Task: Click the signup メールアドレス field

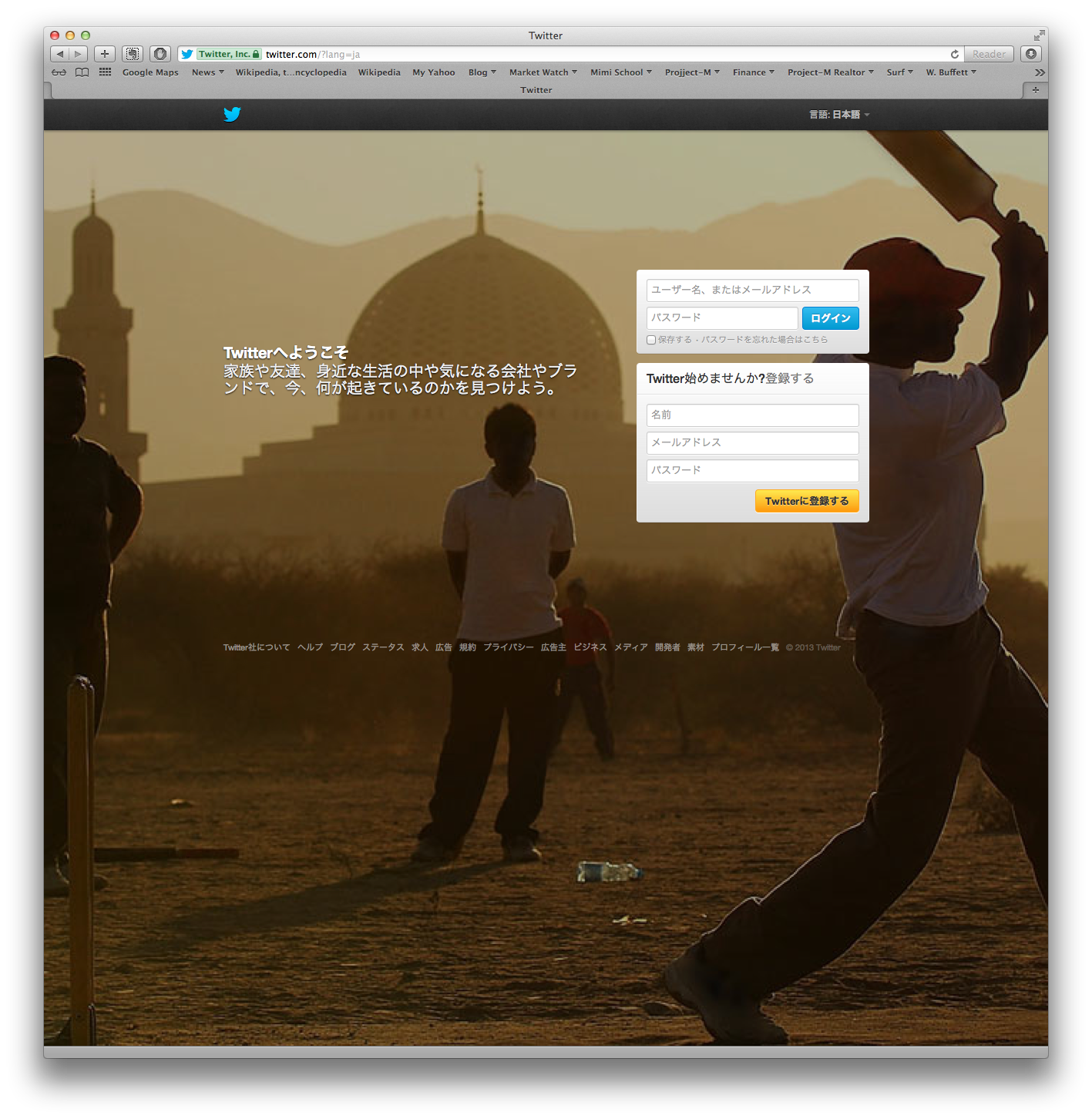Action: coord(753,443)
